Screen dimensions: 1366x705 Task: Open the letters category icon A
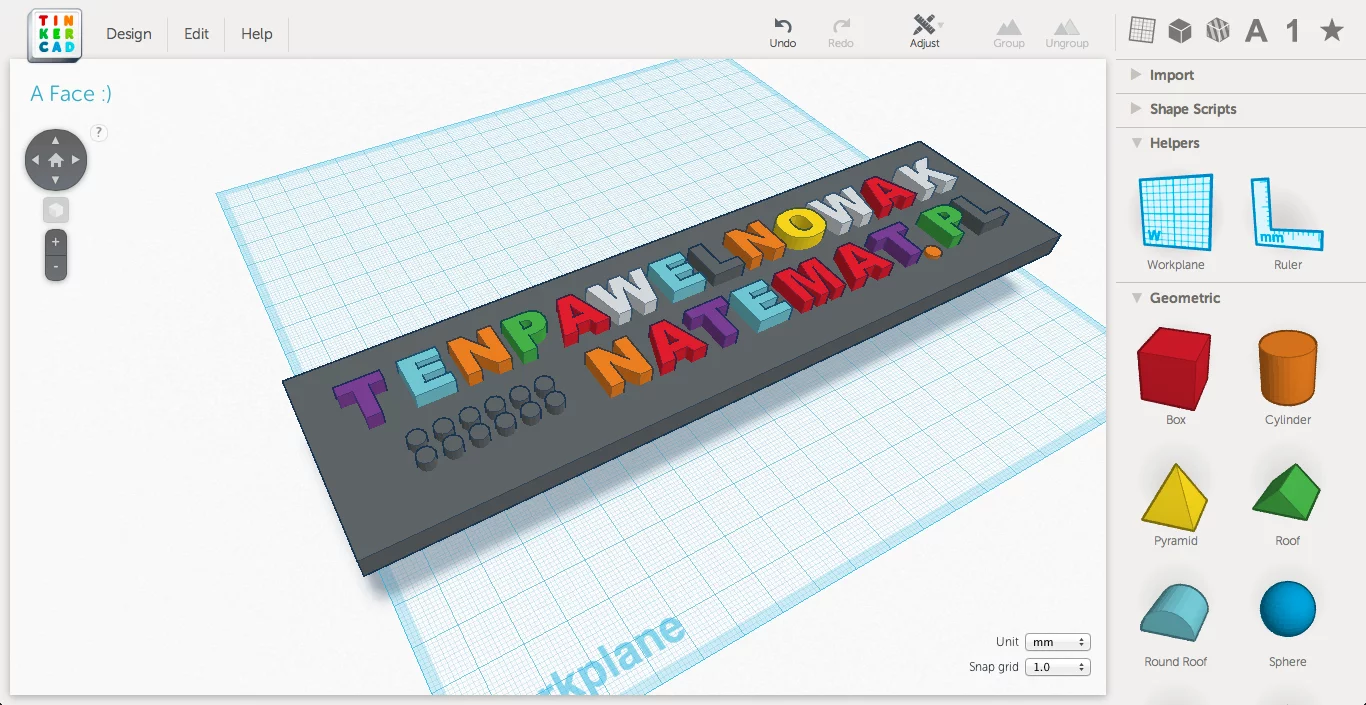tap(1256, 31)
